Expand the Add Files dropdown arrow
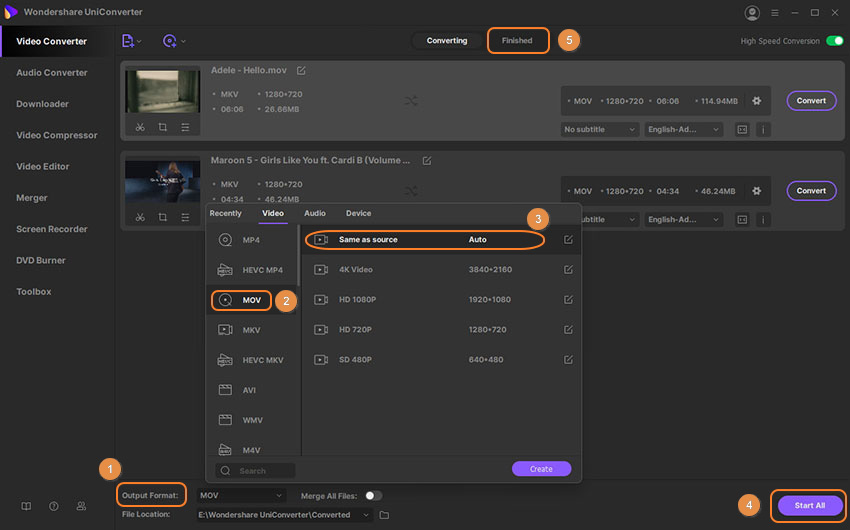850x530 pixels. coord(139,41)
